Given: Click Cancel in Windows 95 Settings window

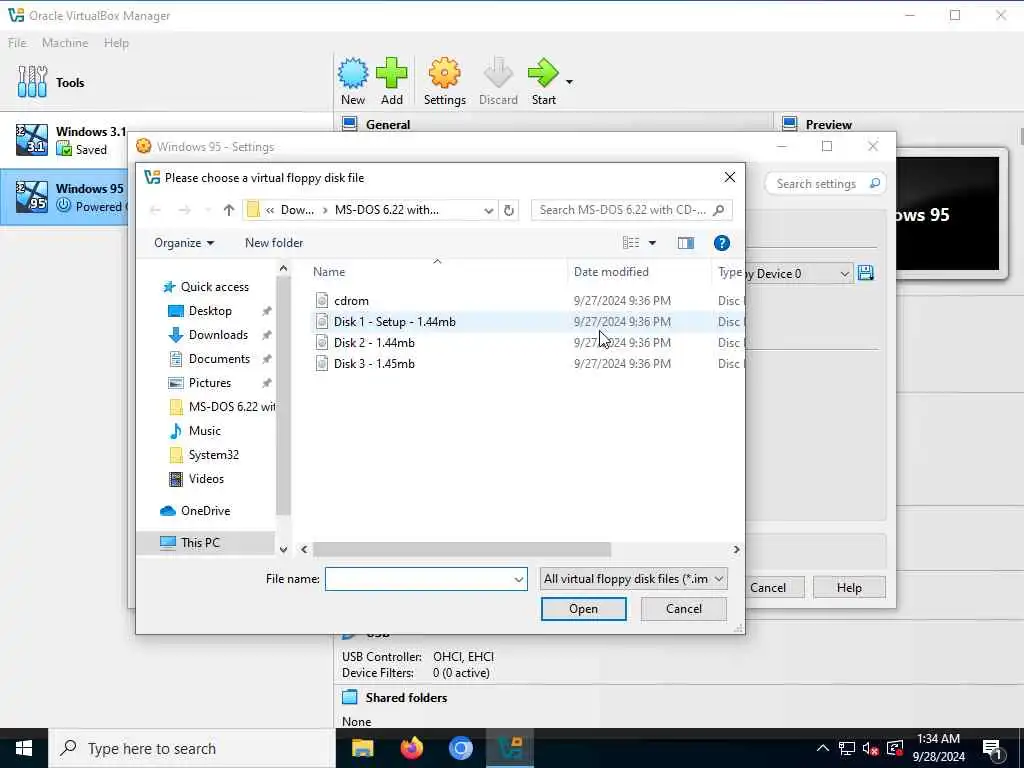Looking at the screenshot, I should tap(768, 587).
